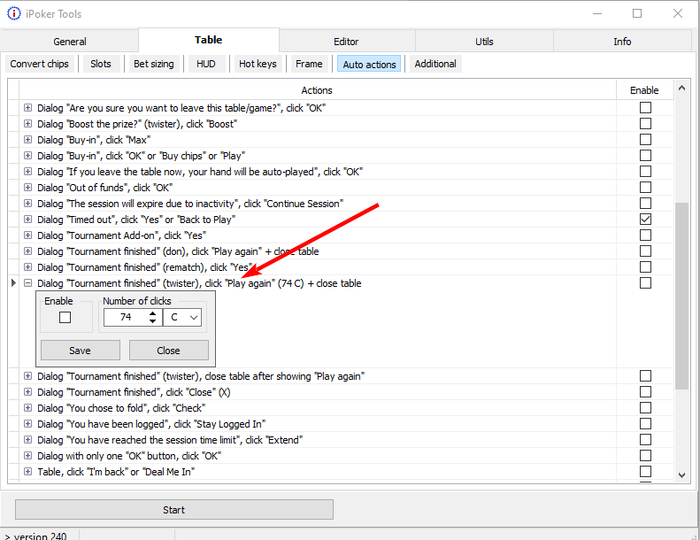Click the scroll down arrow of actions list
Screen dimensions: 700x540
682,475
